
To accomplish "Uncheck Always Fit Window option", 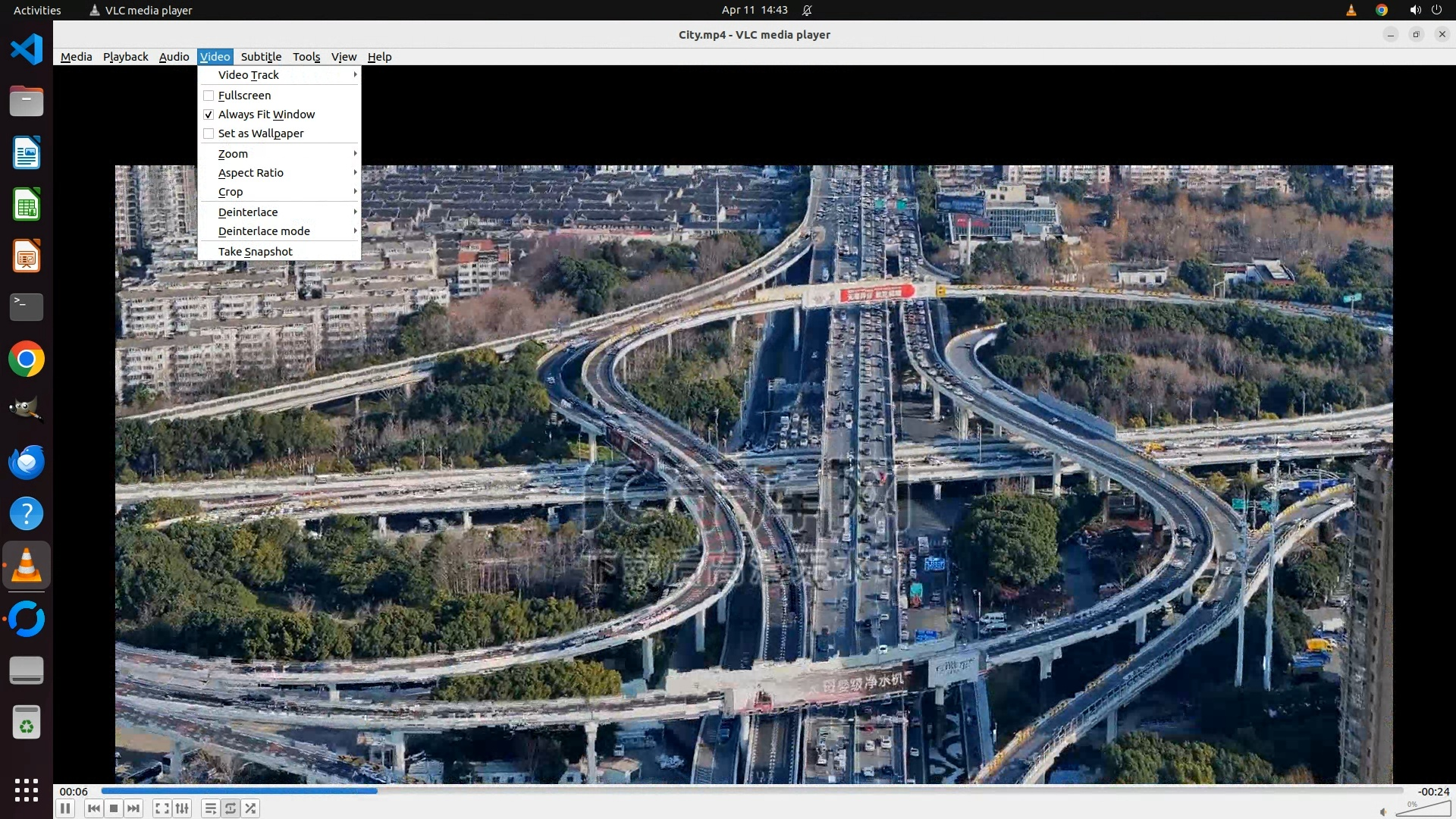I will pos(209,115).
